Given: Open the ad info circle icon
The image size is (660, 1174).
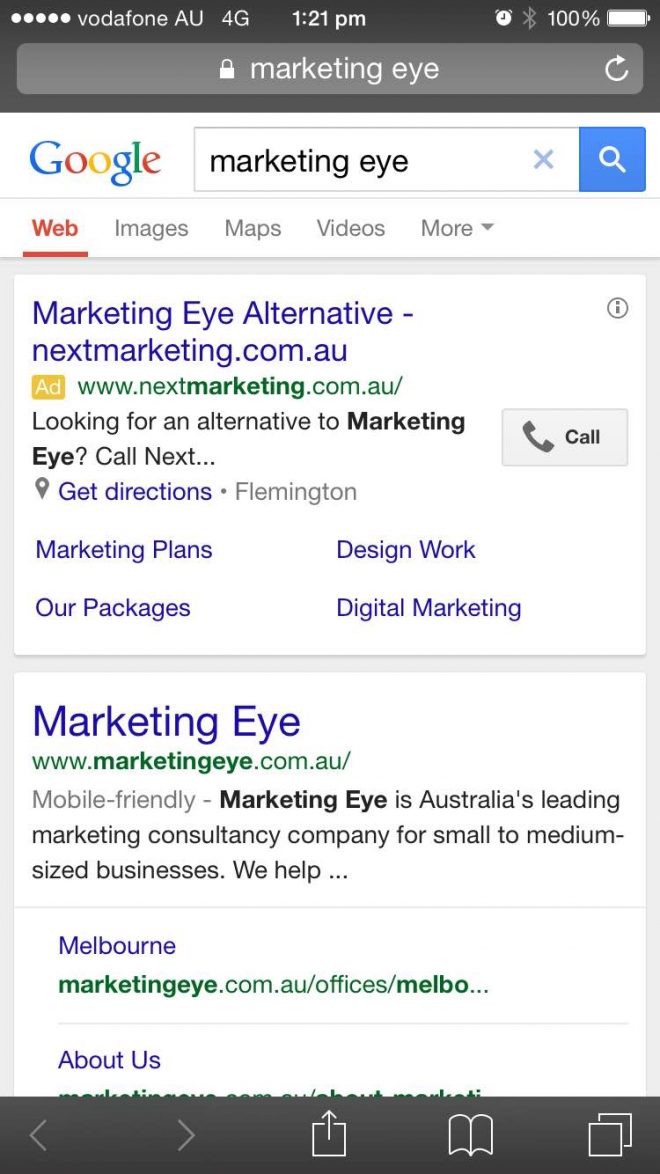Looking at the screenshot, I should click(x=617, y=308).
